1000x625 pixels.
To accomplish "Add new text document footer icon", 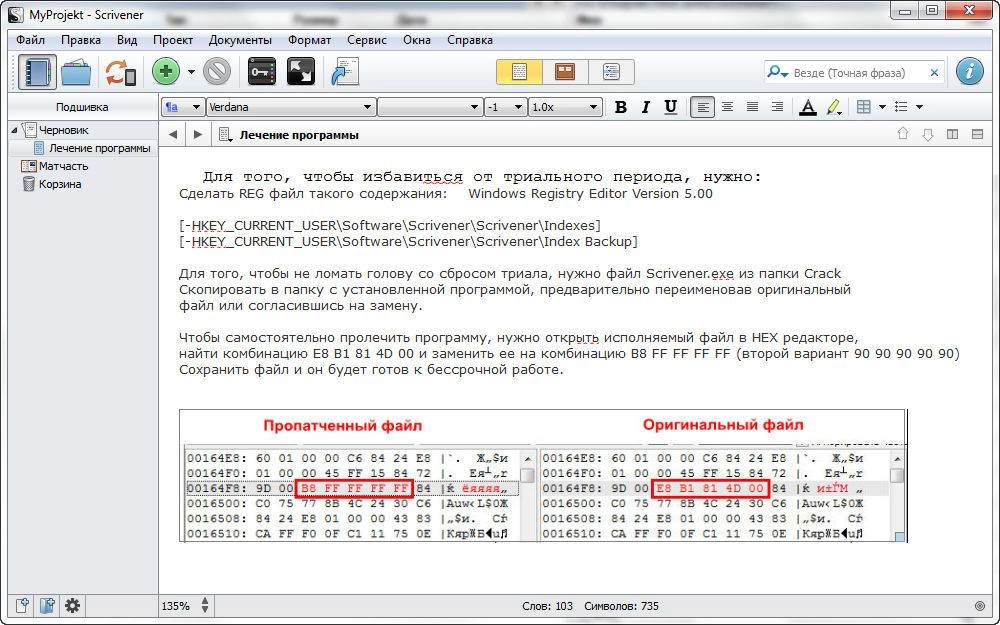I will (x=23, y=605).
